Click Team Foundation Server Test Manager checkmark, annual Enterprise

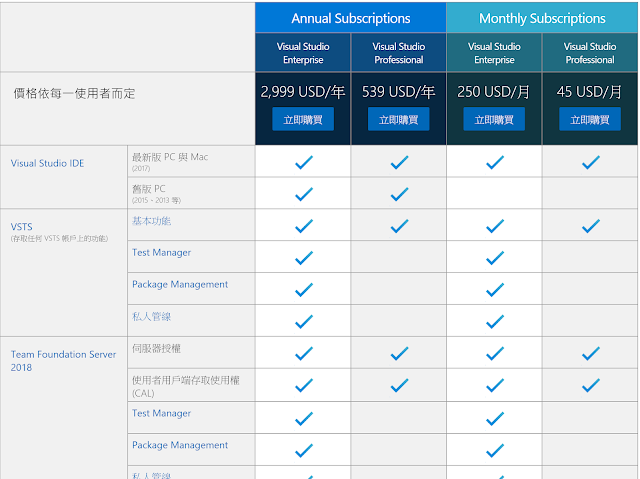pyautogui.click(x=304, y=419)
